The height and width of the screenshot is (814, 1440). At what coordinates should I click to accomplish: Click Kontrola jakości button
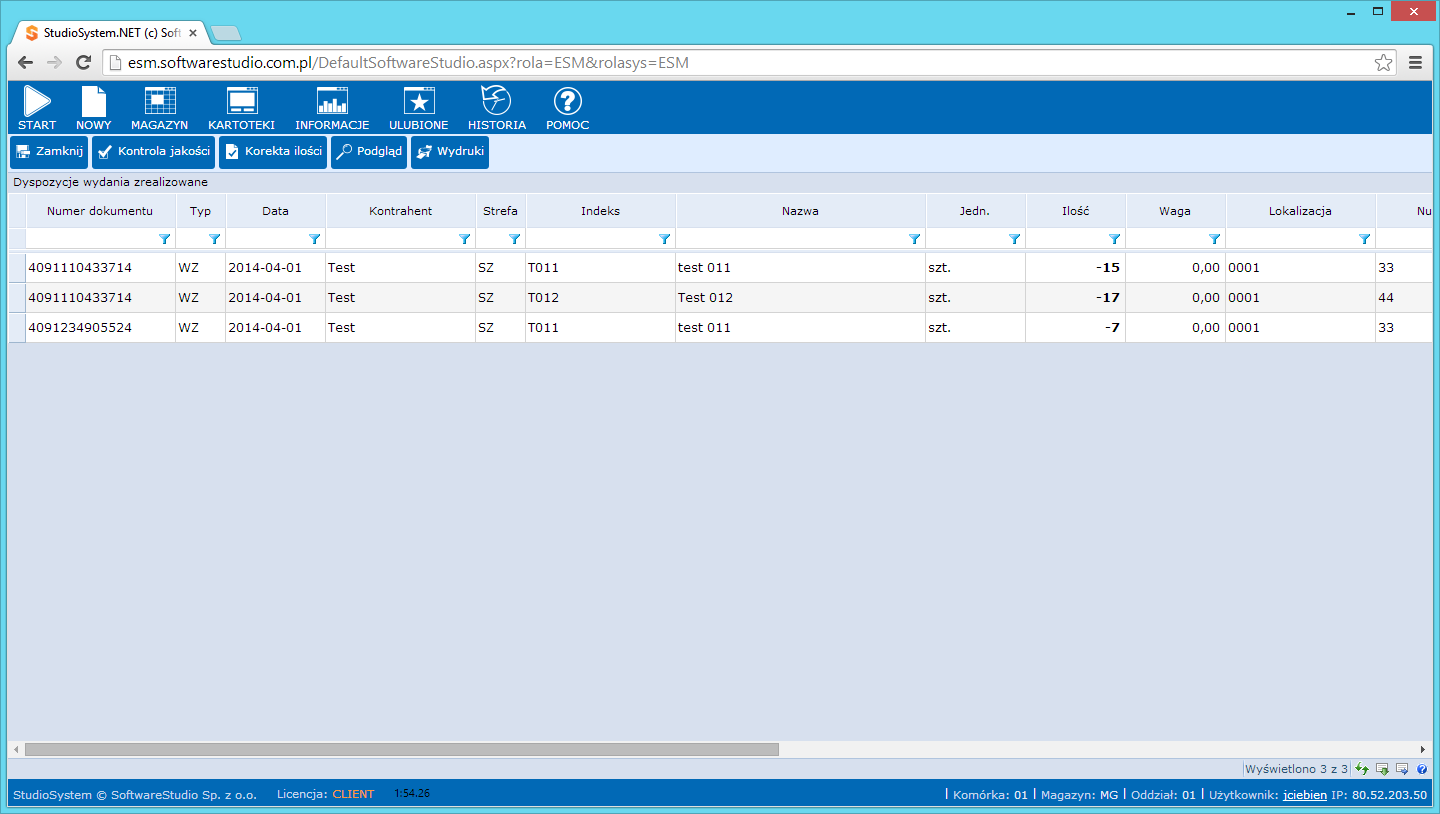[154, 152]
